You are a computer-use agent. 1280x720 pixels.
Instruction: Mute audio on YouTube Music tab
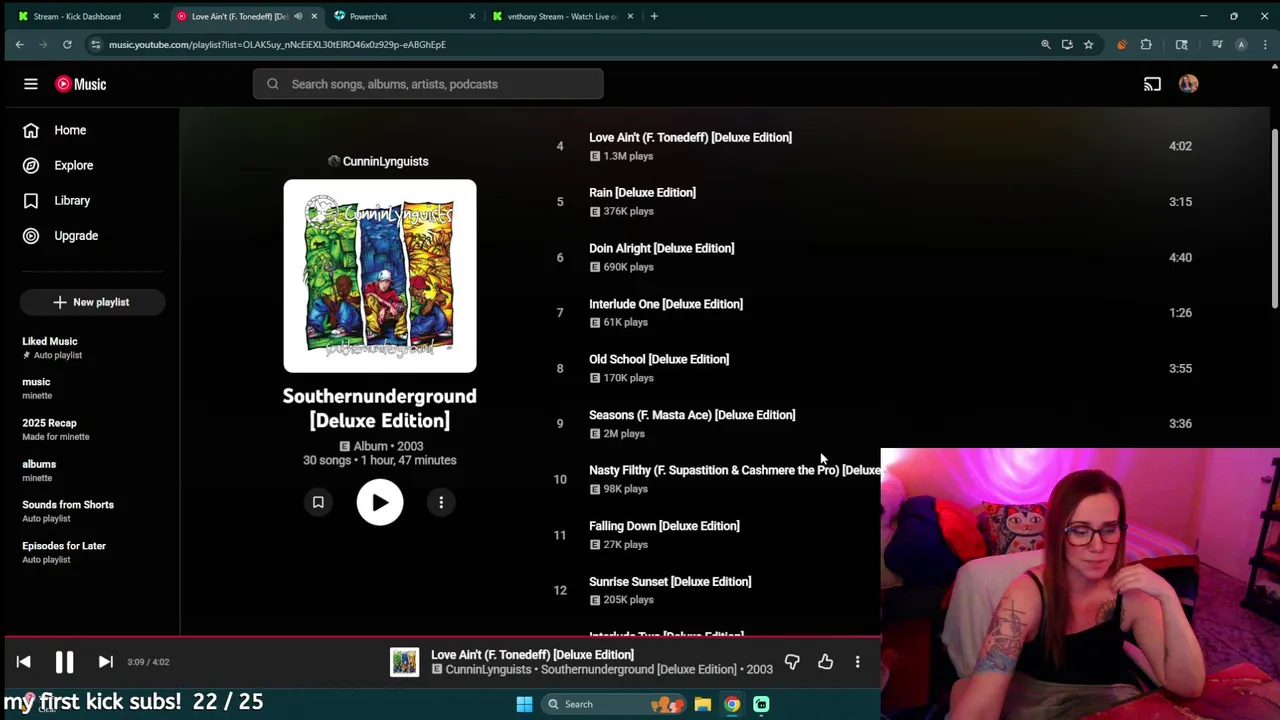click(x=298, y=16)
